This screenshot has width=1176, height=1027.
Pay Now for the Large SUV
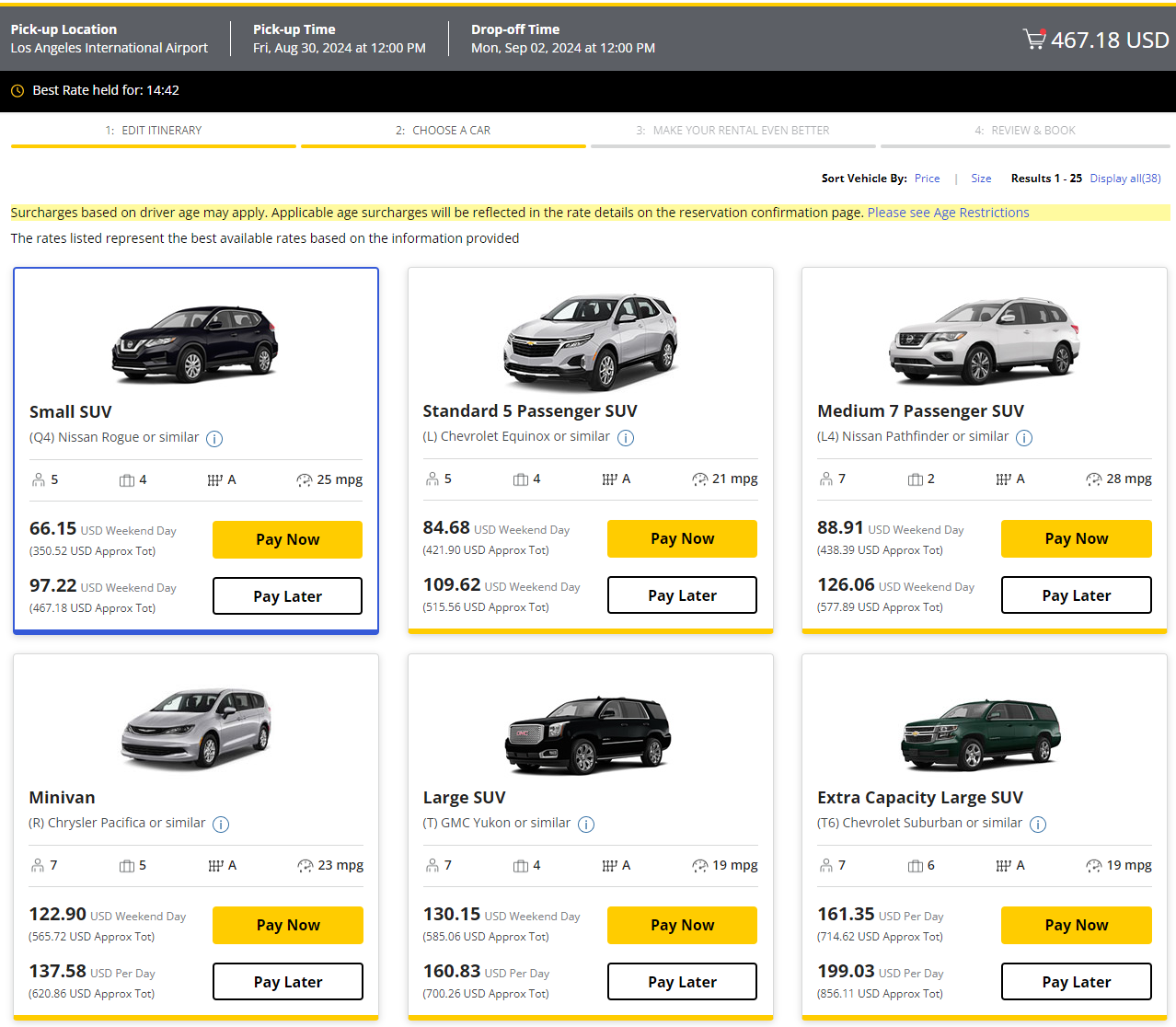[682, 926]
